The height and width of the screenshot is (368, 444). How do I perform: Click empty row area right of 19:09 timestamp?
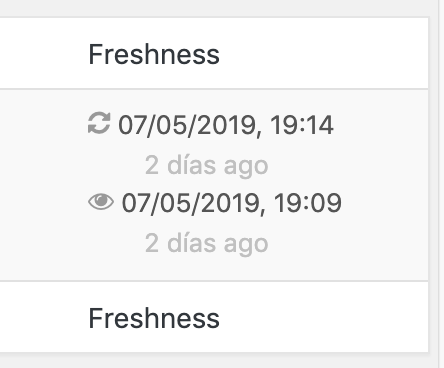385,203
